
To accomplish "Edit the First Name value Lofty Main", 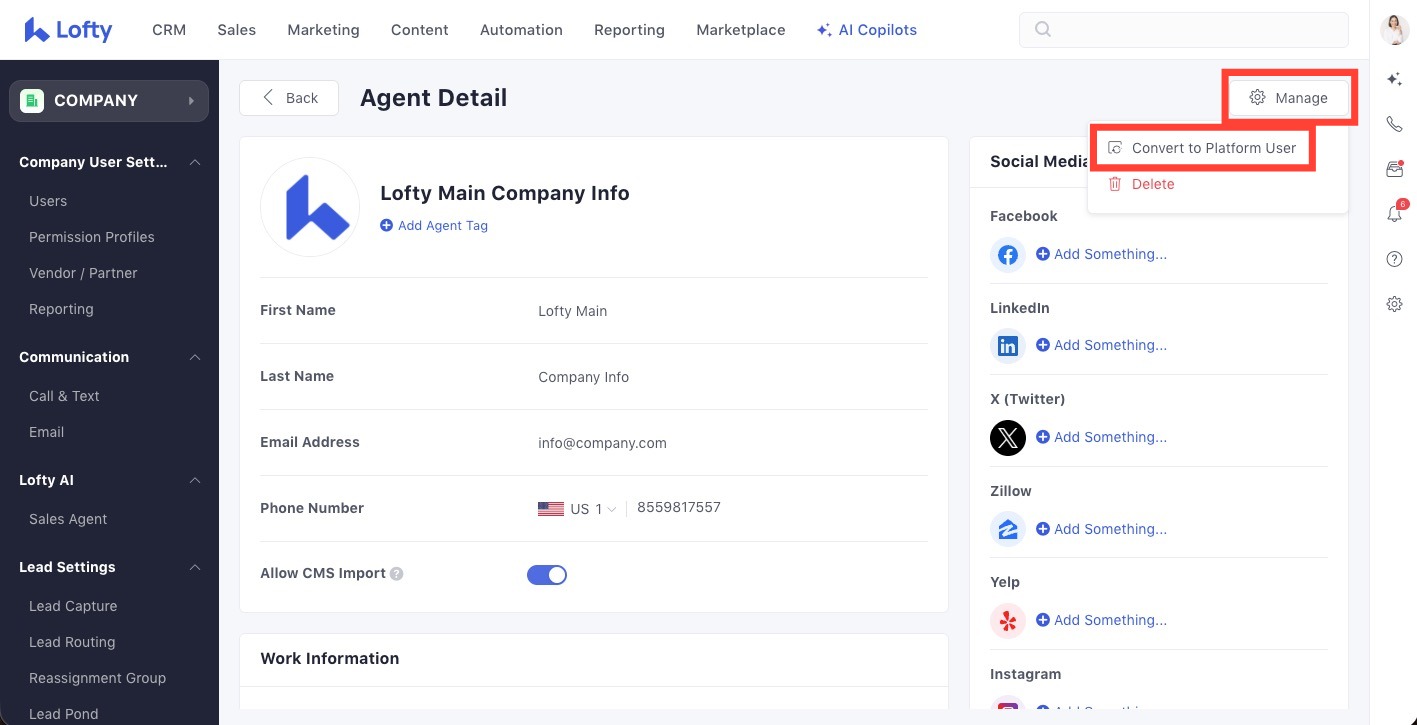I will click(573, 311).
